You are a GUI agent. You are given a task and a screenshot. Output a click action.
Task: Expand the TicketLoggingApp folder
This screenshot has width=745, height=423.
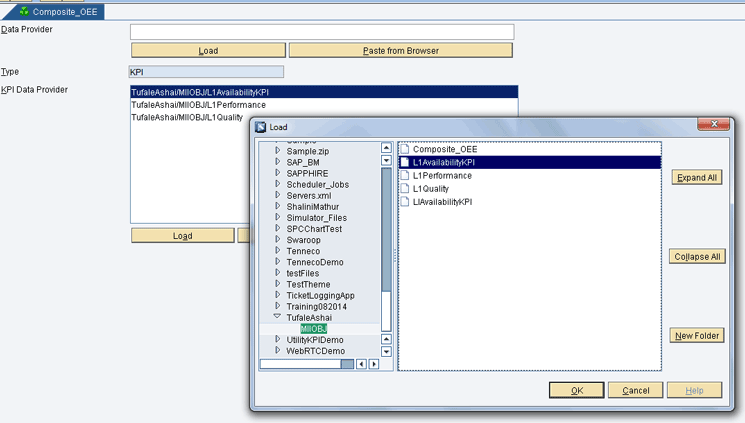coord(278,295)
